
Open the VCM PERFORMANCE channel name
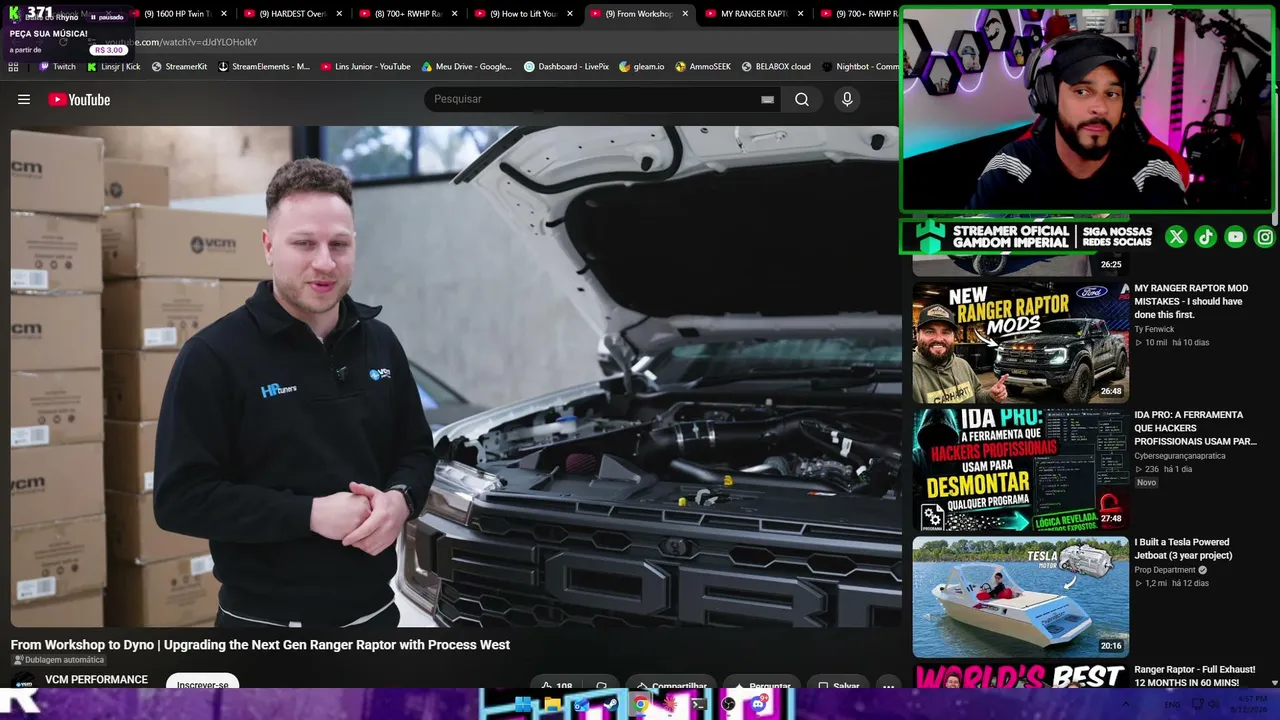pyautogui.click(x=96, y=680)
